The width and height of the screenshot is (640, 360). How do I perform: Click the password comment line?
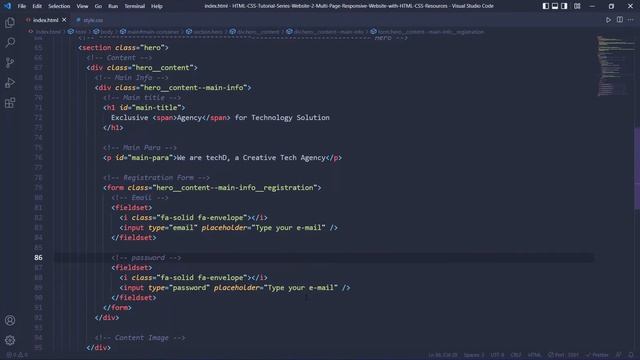[146, 258]
